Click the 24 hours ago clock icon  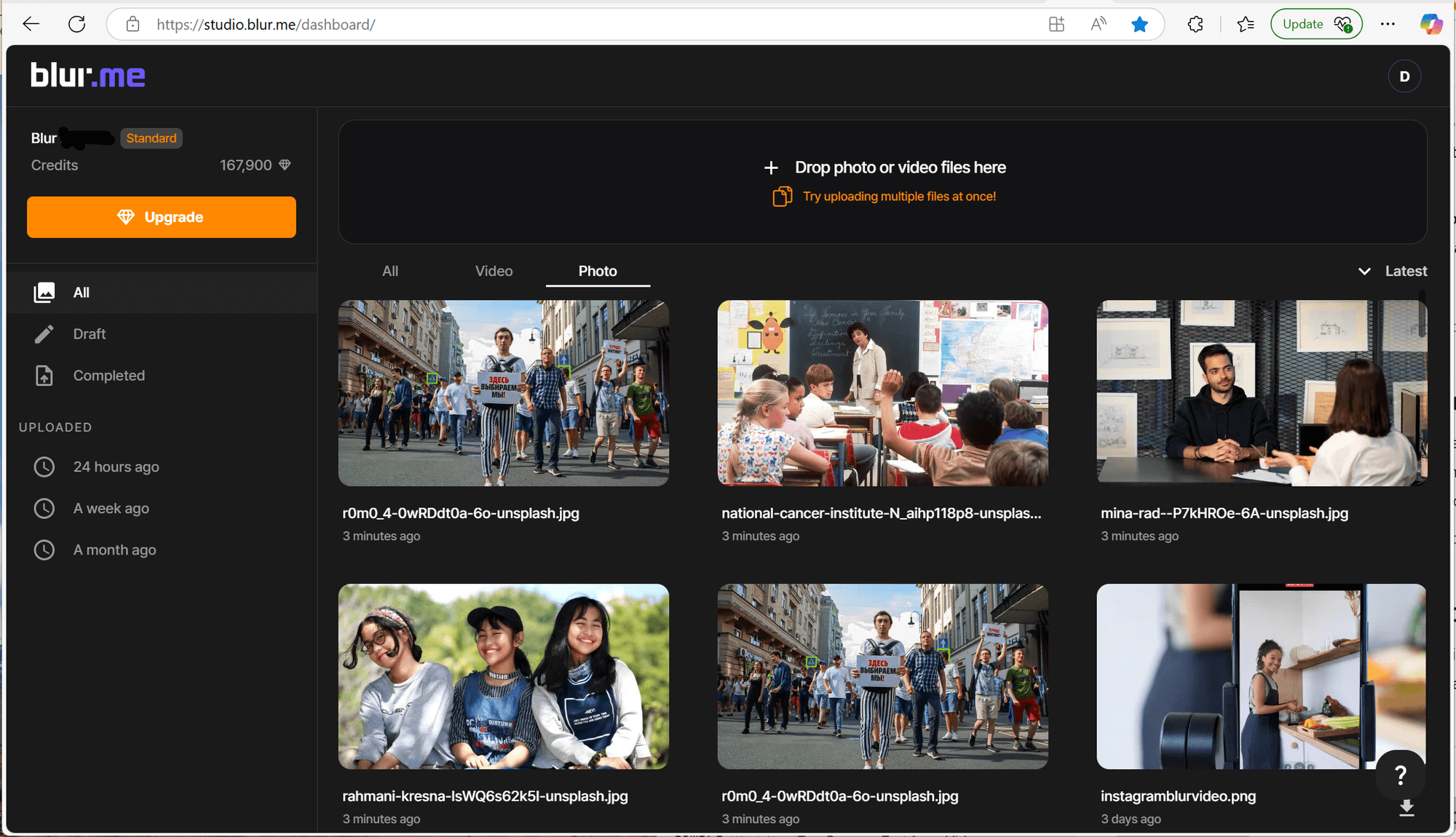tap(44, 467)
